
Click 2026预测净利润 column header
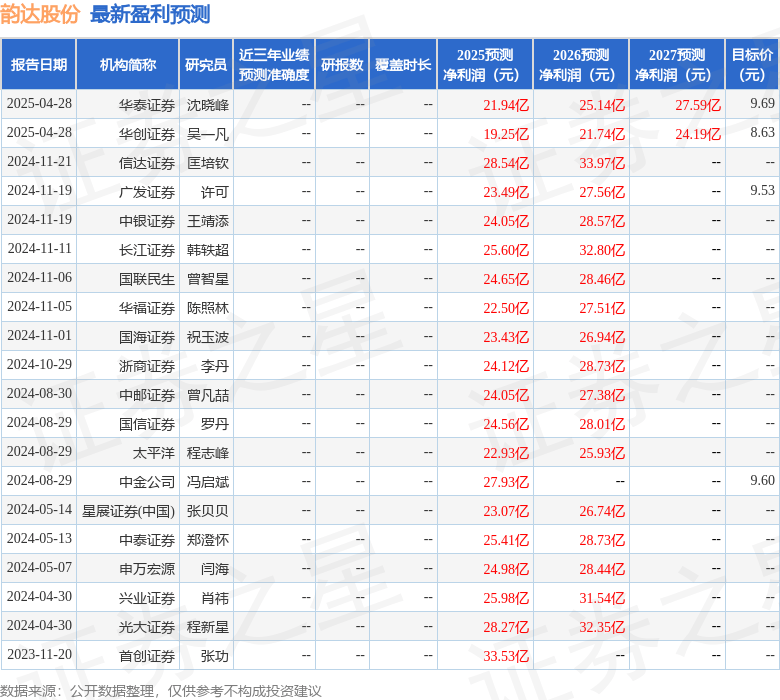click(581, 65)
